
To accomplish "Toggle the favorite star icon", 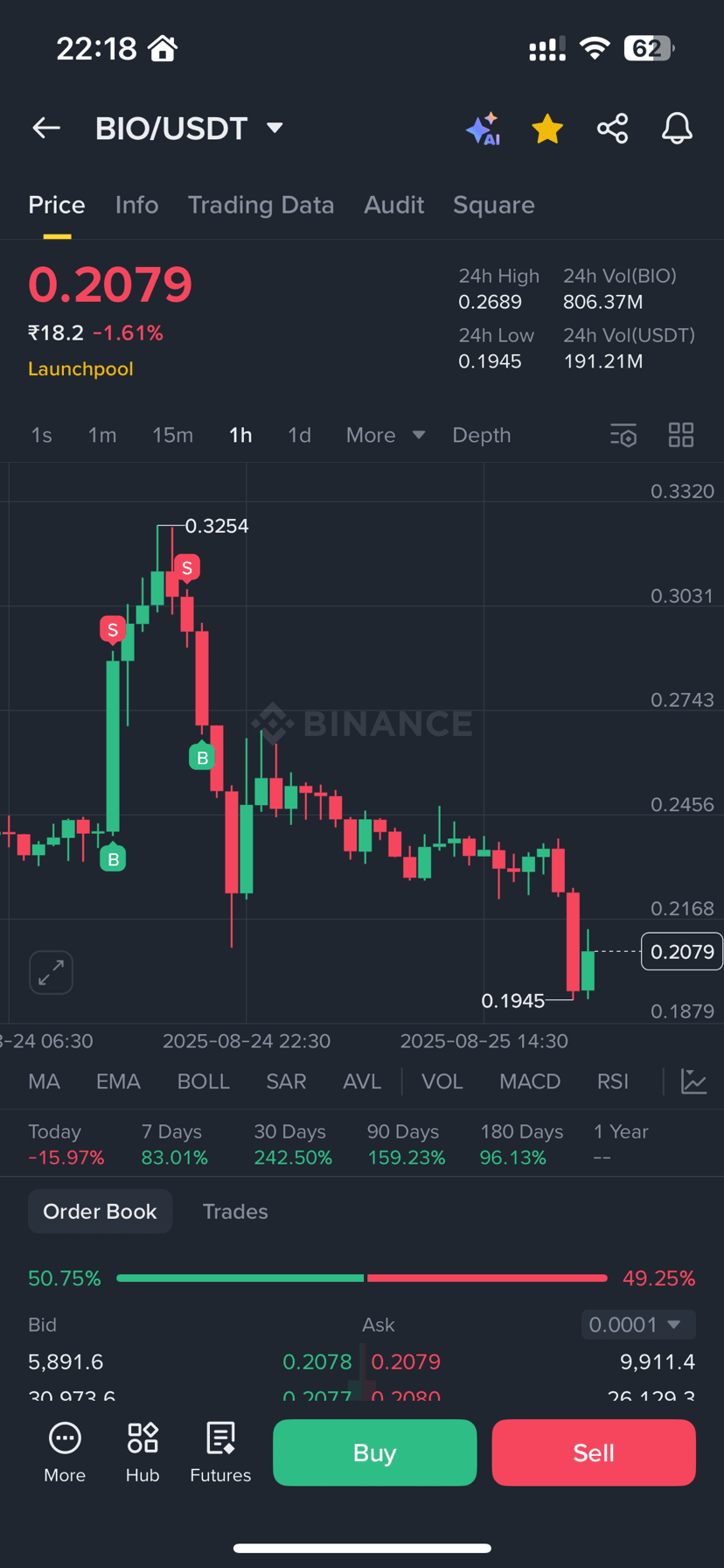I will (547, 129).
